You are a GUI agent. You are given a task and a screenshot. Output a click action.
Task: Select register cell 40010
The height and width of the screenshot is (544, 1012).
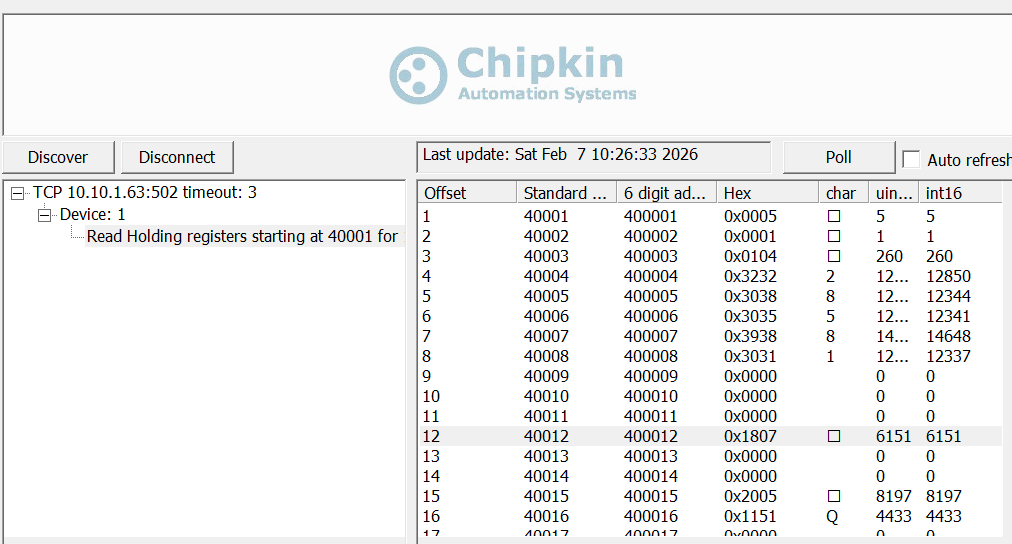pyautogui.click(x=546, y=396)
